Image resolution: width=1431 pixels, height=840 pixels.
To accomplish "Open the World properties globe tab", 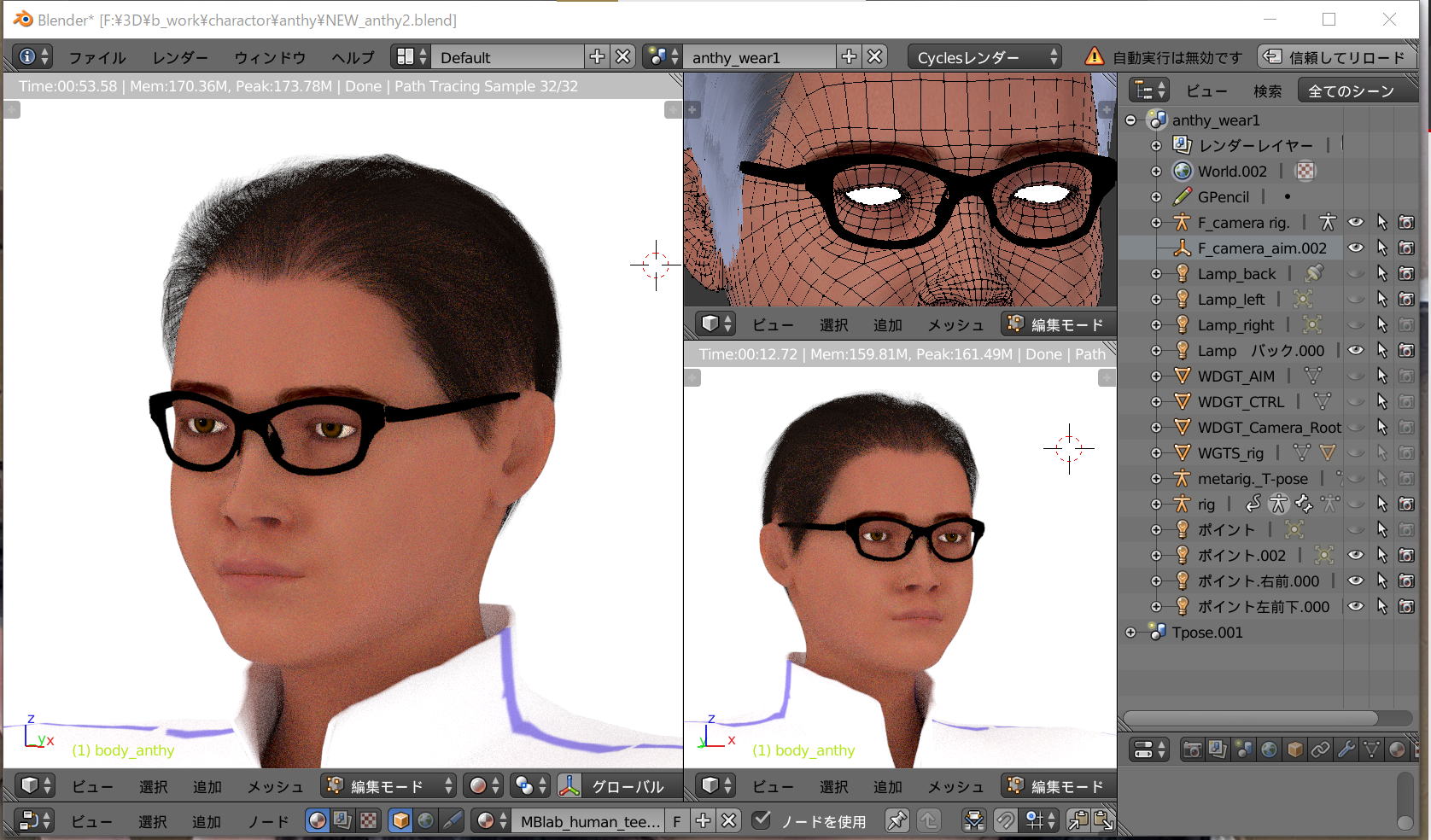I will 1269,750.
